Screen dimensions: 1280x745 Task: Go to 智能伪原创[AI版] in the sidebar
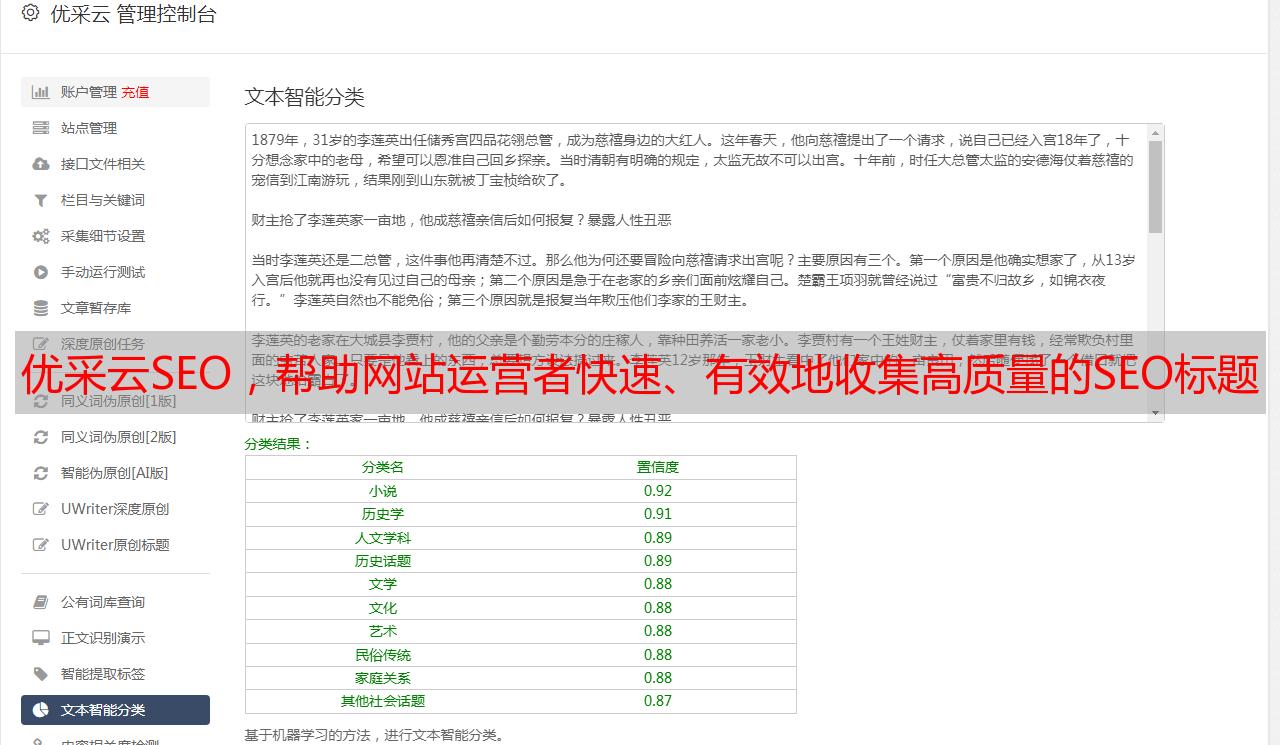coord(115,473)
